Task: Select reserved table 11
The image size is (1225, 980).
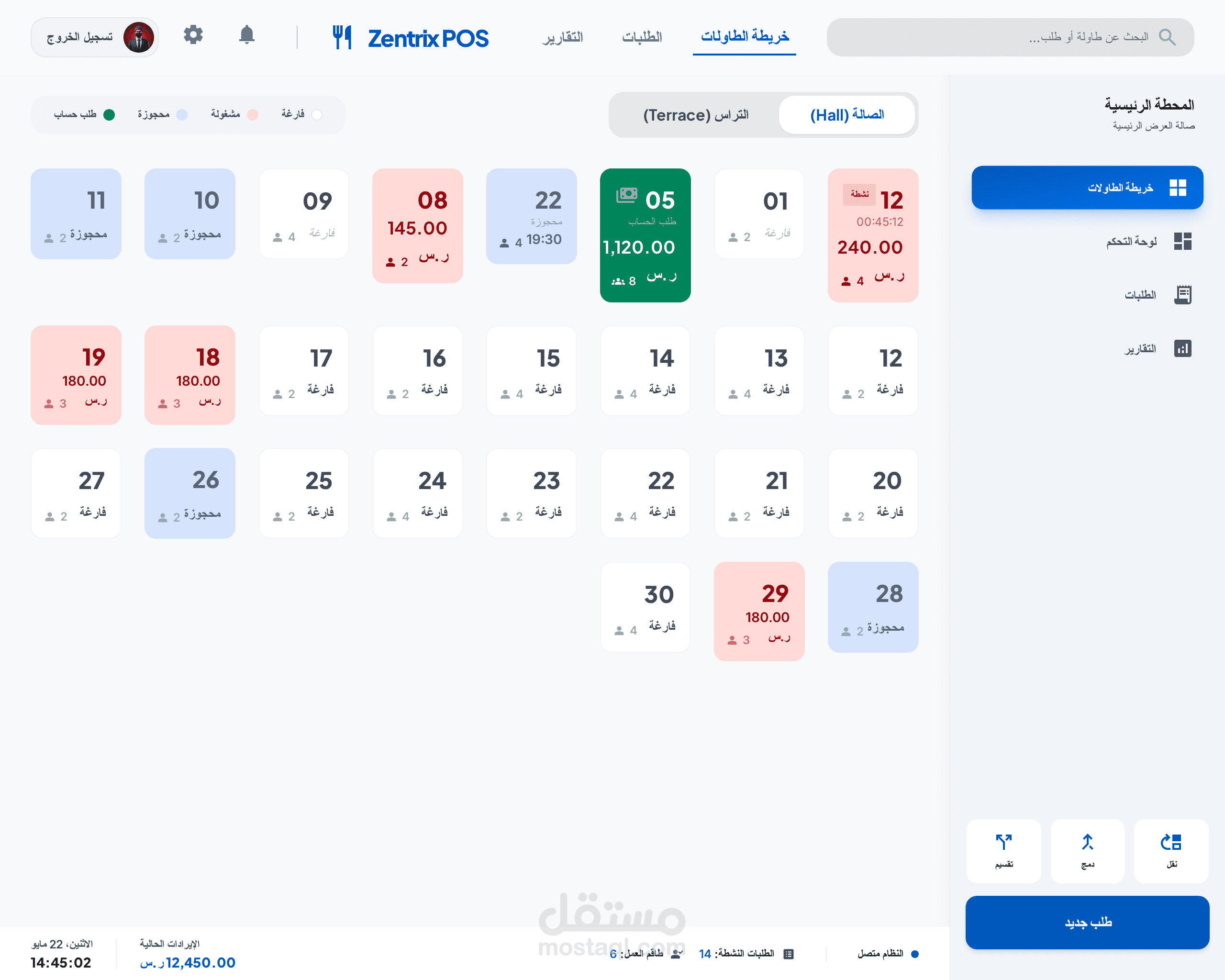Action: click(x=76, y=214)
